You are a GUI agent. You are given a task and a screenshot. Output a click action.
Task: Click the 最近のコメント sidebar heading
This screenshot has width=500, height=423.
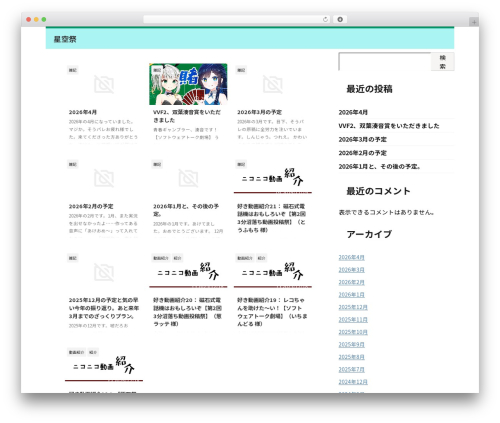pos(378,191)
